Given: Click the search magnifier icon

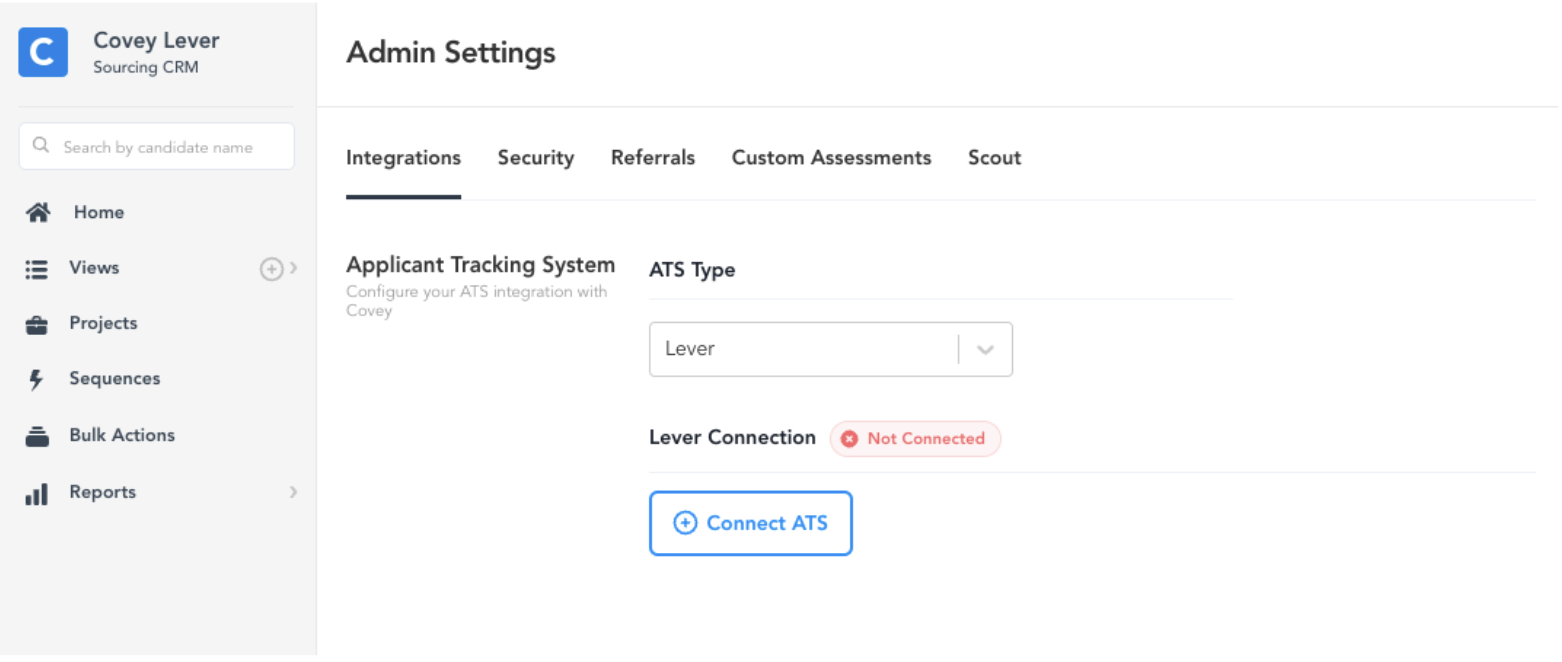Looking at the screenshot, I should tap(41, 146).
